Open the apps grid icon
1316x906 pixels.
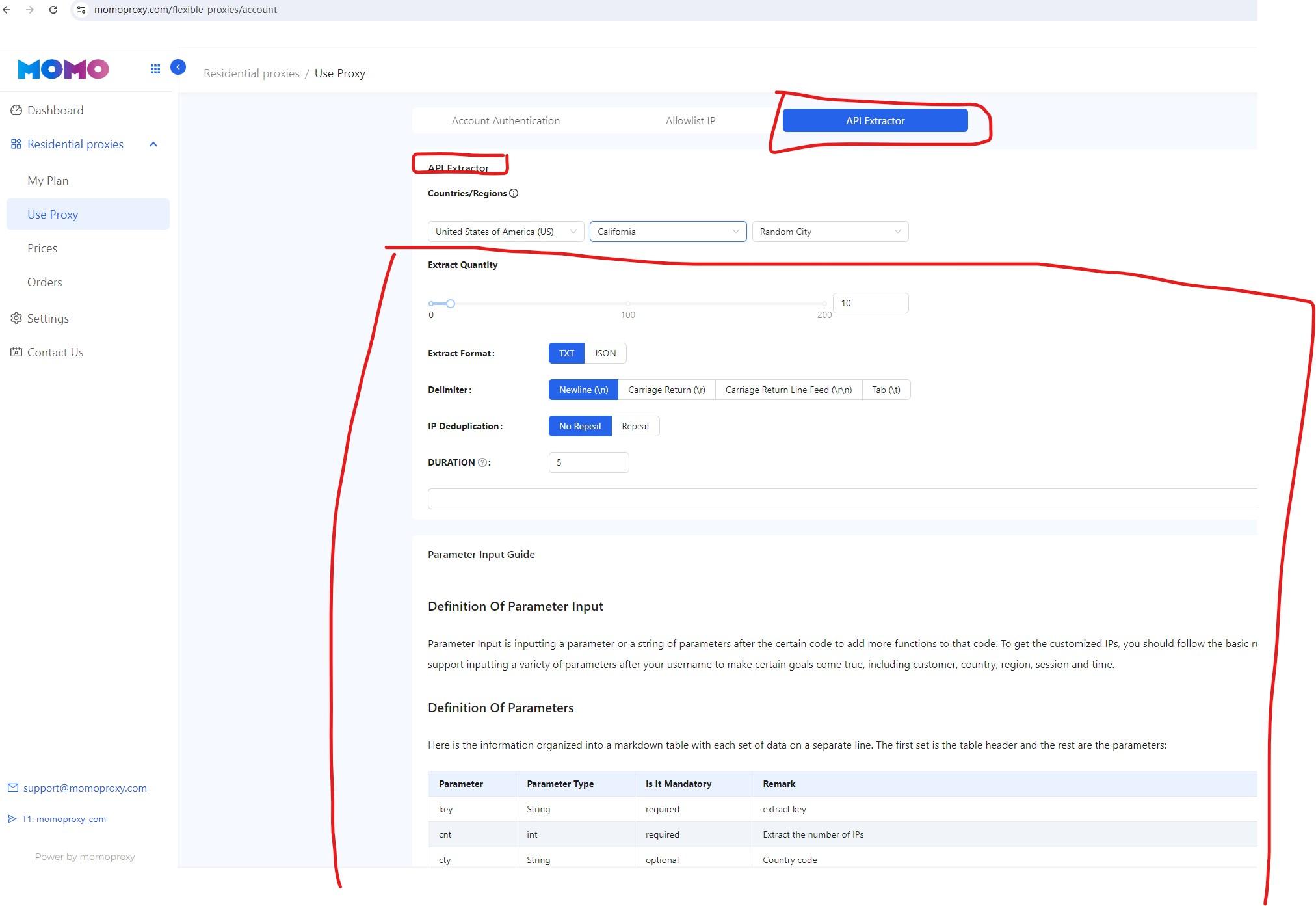[x=155, y=69]
